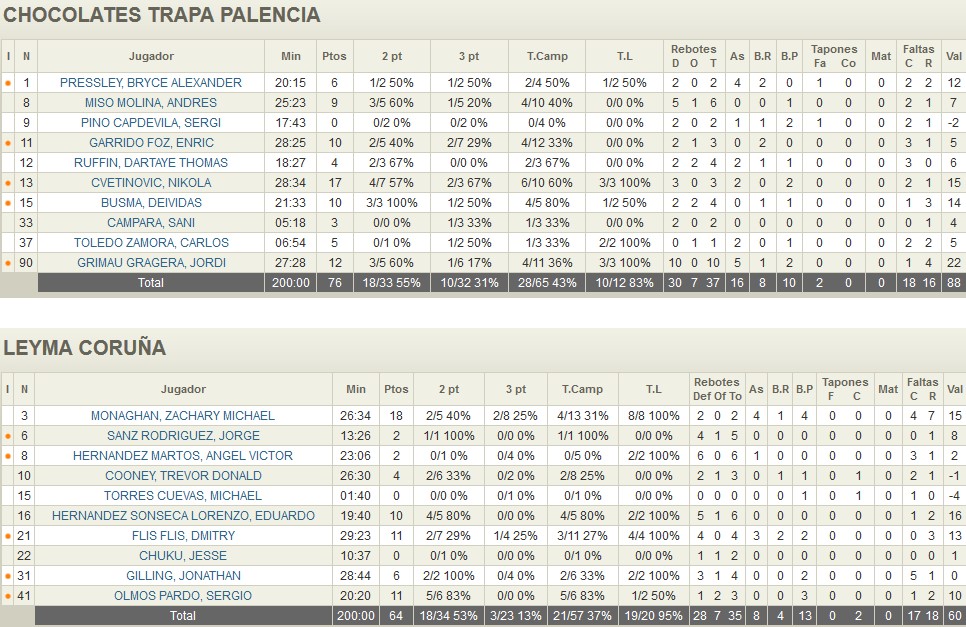
Task: Click the Leyma Coruña team heading
Action: pos(85,348)
